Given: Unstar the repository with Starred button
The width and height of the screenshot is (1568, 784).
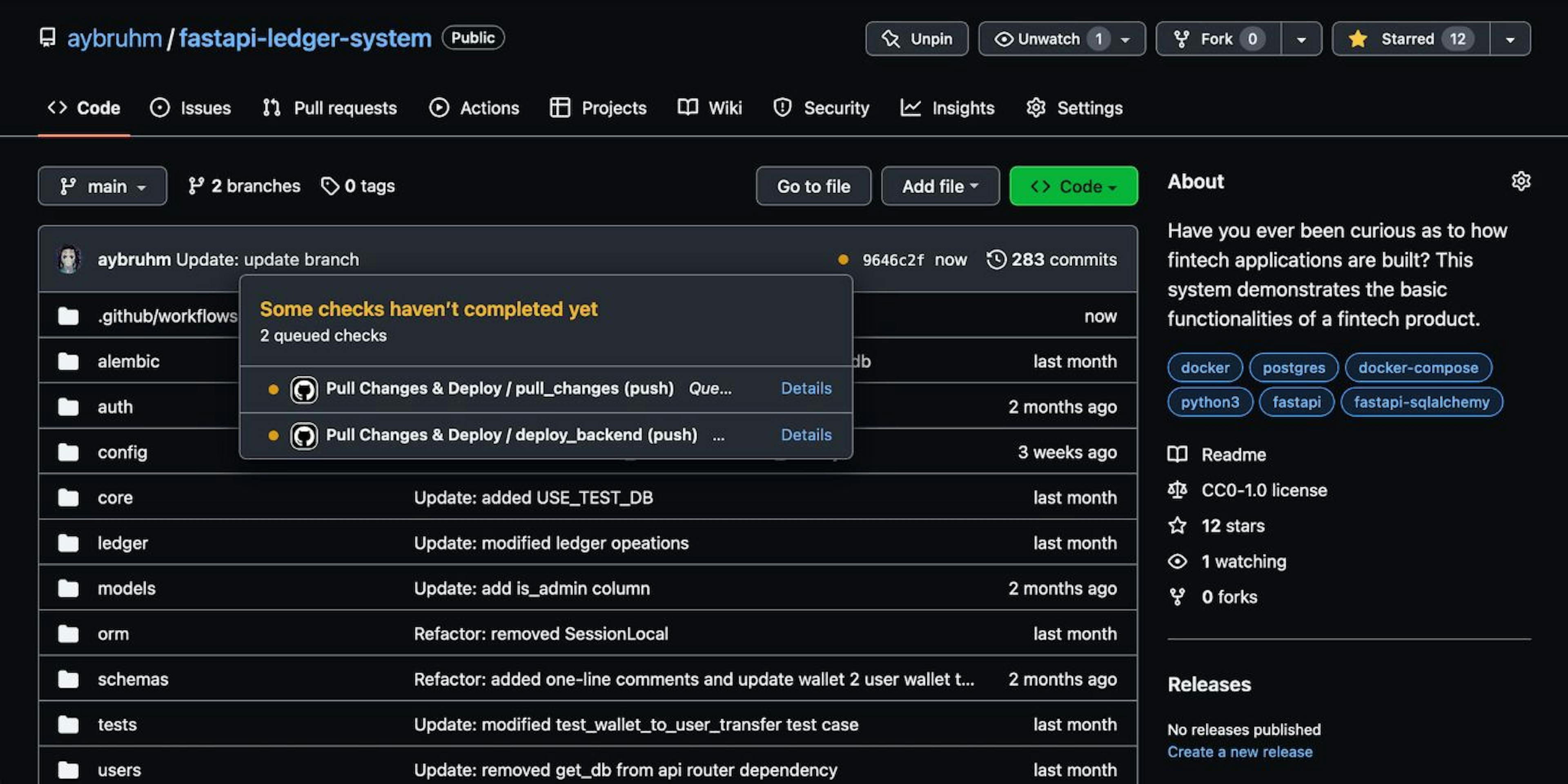Looking at the screenshot, I should (1411, 39).
